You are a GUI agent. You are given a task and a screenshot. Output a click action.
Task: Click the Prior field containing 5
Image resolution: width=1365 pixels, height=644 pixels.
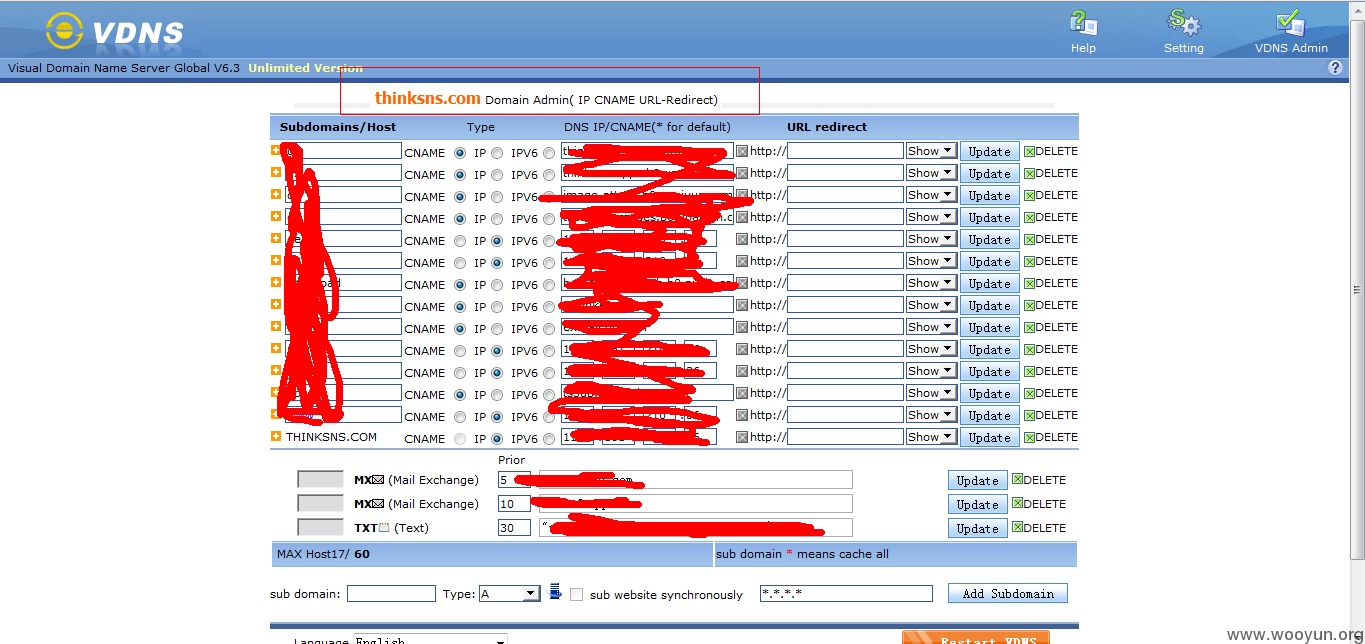514,480
